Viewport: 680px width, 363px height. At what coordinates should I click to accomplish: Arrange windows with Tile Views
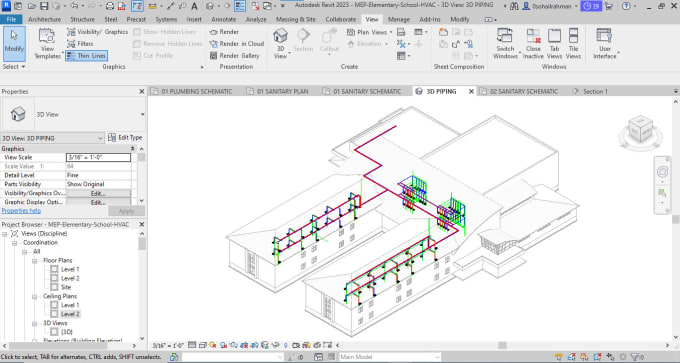click(x=573, y=43)
